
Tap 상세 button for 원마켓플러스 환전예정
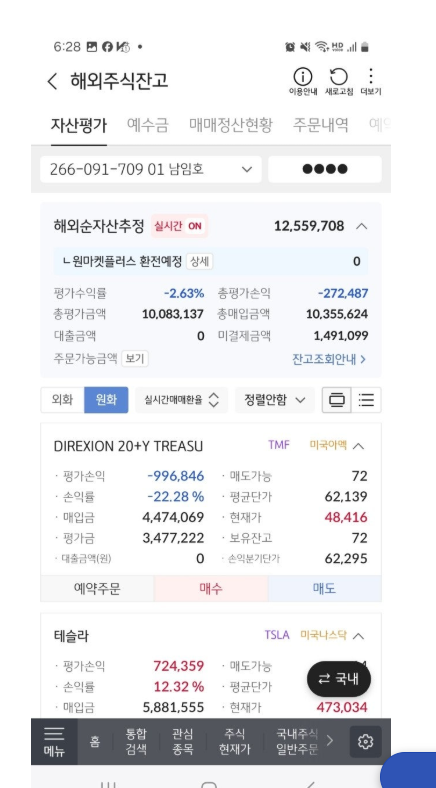(199, 261)
